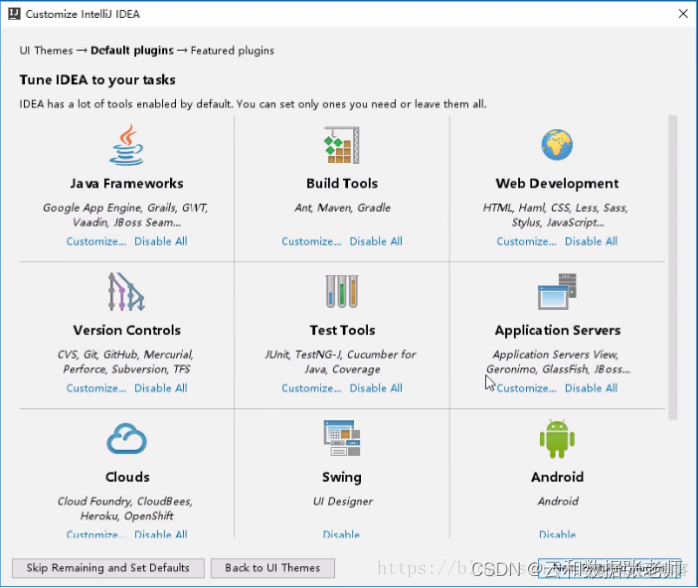Click the Swing UI designer icon
This screenshot has width=698, height=588.
click(x=342, y=438)
